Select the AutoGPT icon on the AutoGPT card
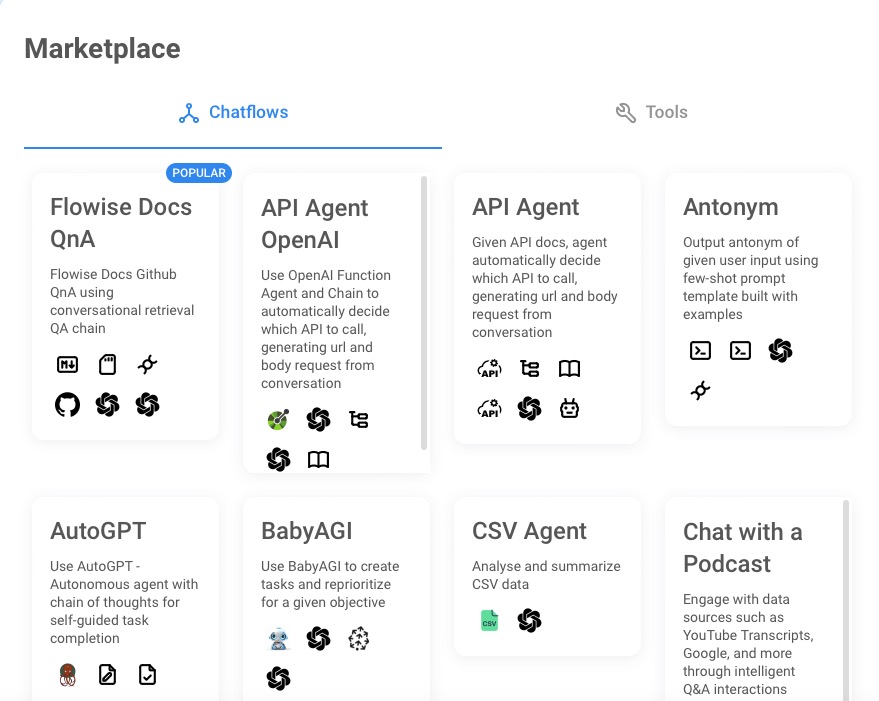This screenshot has width=879, height=701. click(66, 674)
